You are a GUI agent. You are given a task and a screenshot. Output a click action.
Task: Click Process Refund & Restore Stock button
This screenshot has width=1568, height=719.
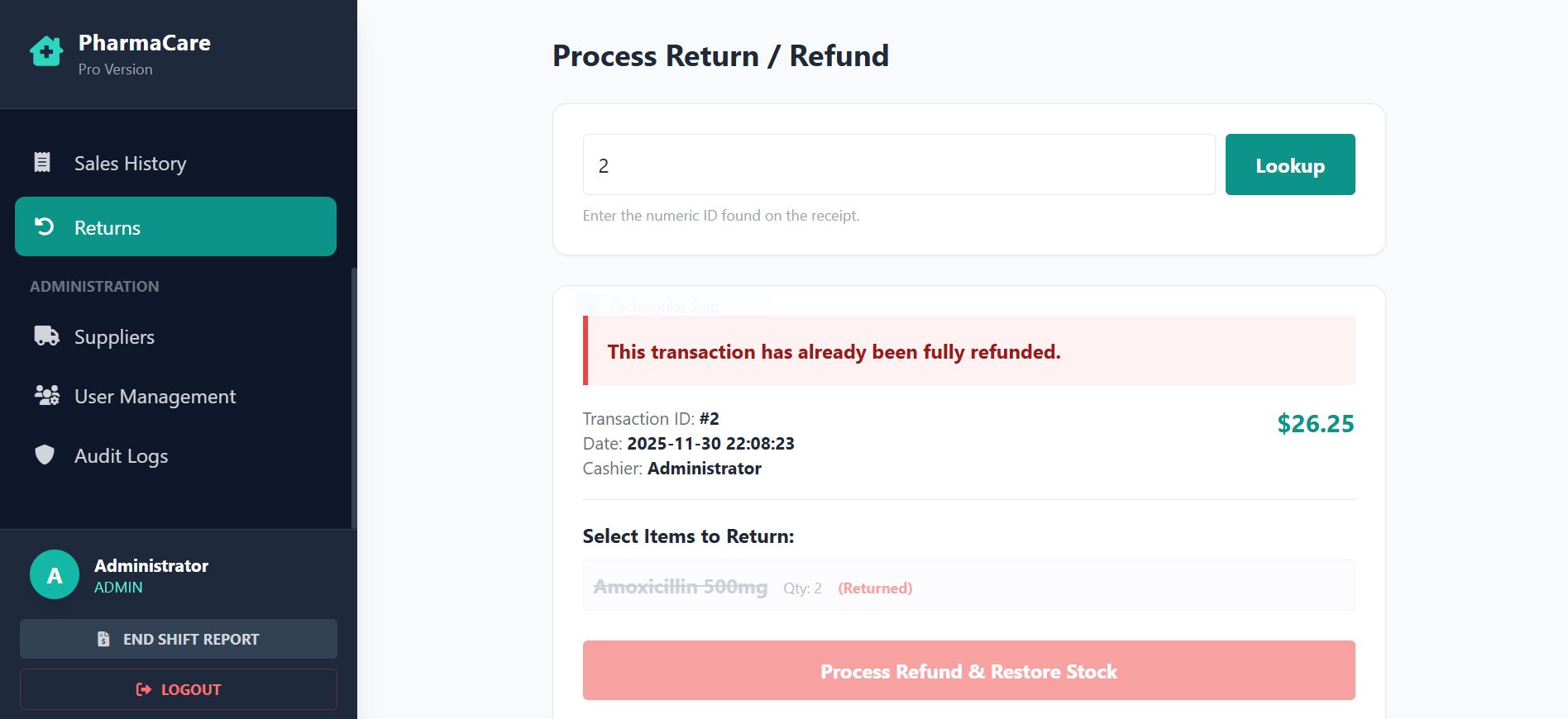pyautogui.click(x=968, y=670)
